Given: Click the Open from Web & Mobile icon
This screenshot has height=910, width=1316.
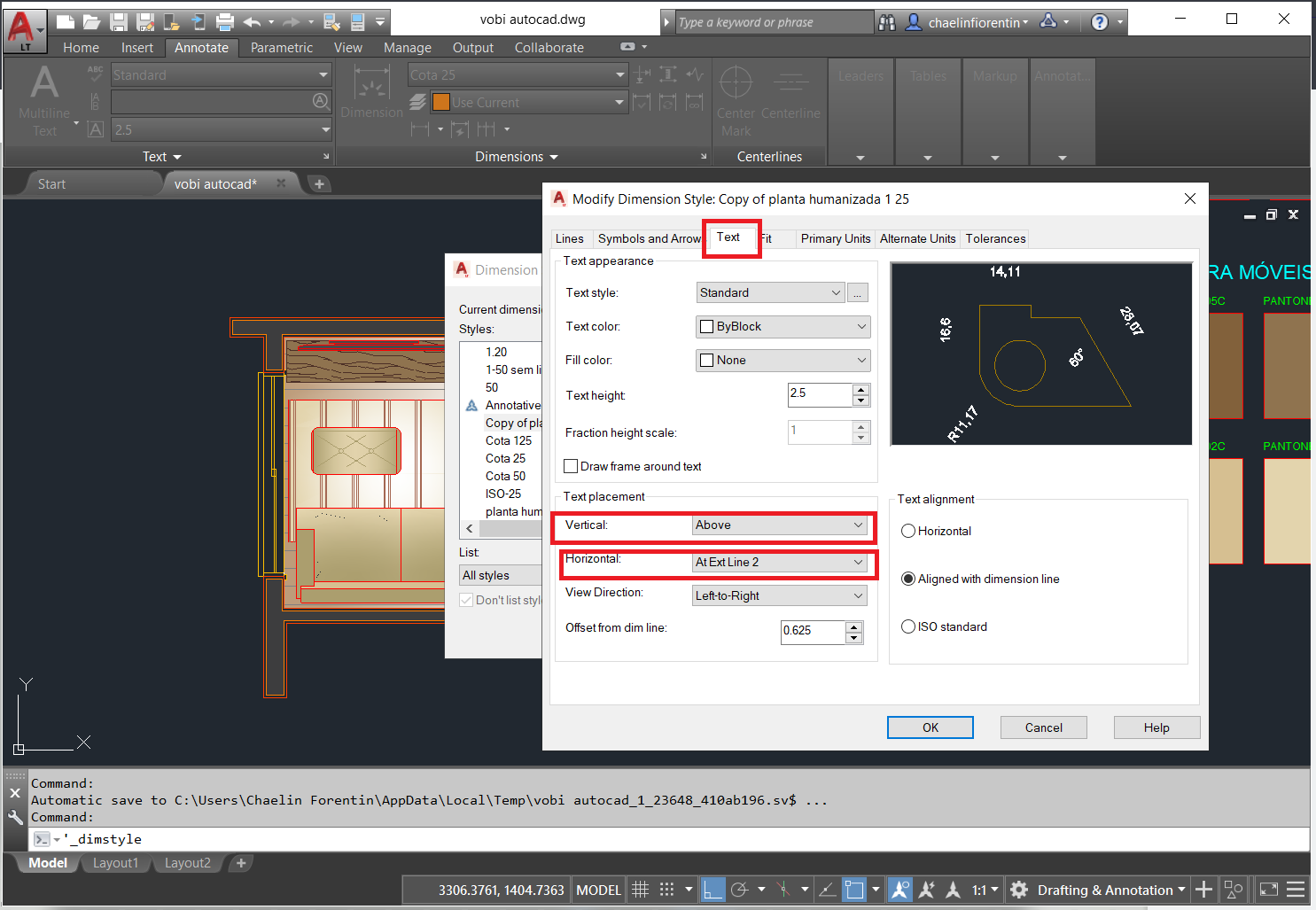Looking at the screenshot, I should tap(172, 22).
